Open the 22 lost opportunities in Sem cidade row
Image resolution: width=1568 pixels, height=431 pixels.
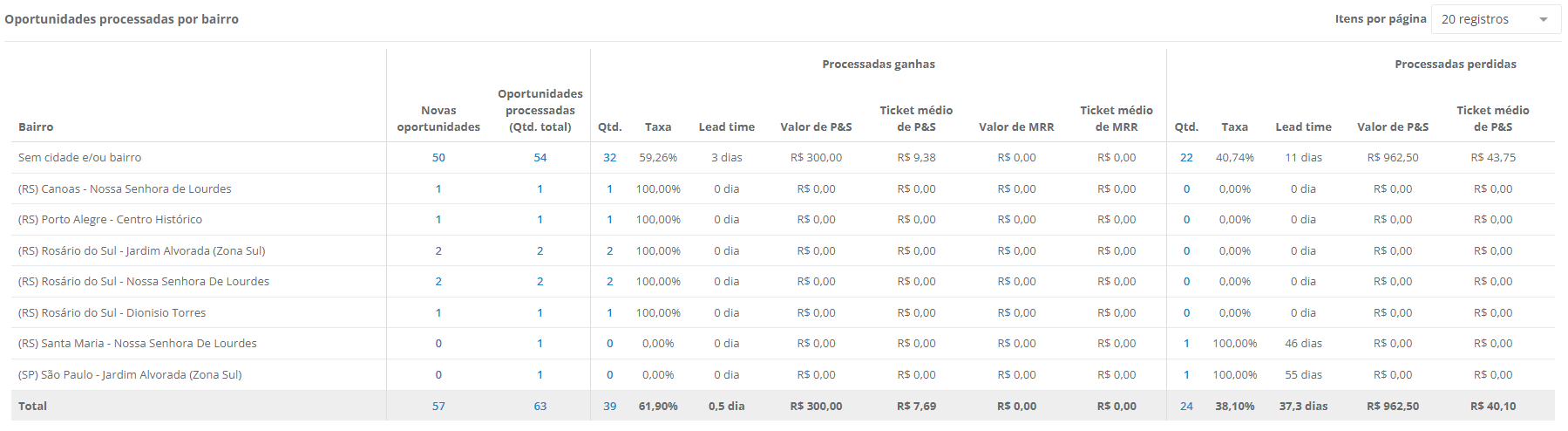(1186, 158)
